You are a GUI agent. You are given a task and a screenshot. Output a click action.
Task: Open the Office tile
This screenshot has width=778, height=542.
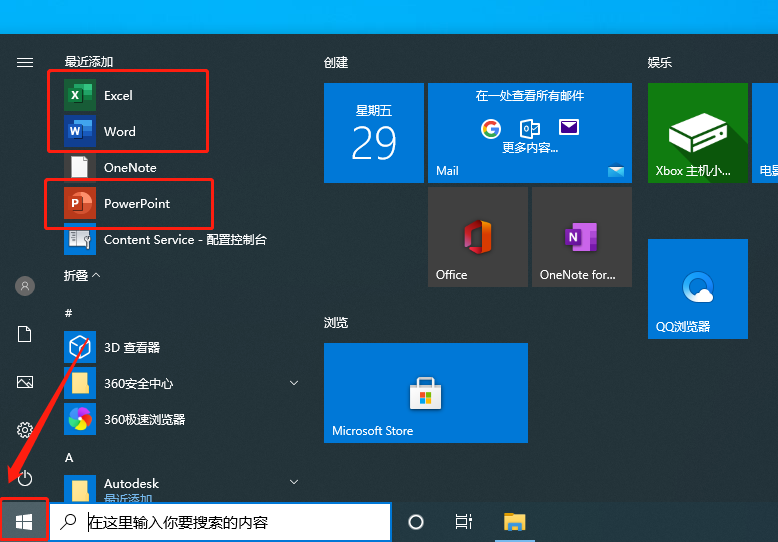[x=477, y=237]
